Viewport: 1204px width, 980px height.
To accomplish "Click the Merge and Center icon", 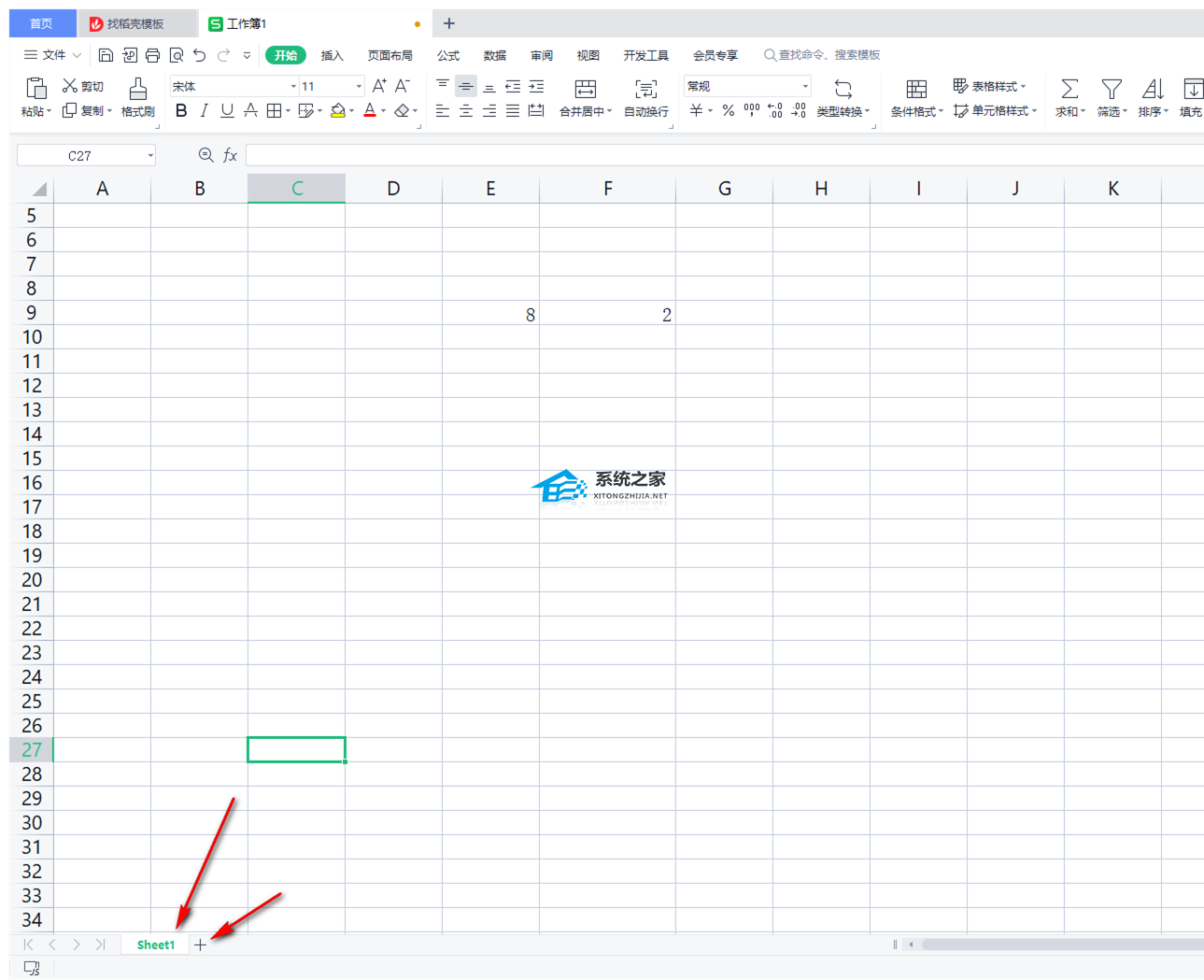I will pyautogui.click(x=585, y=90).
